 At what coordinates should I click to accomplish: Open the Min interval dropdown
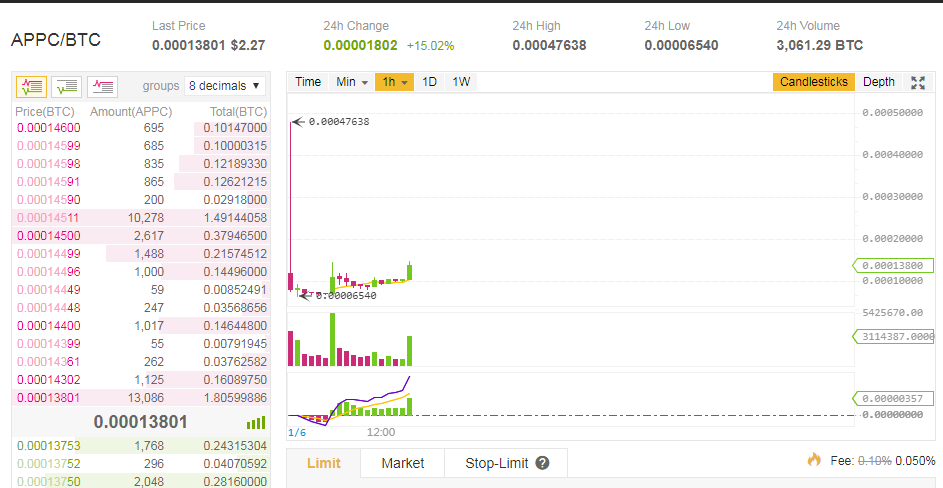[x=351, y=82]
